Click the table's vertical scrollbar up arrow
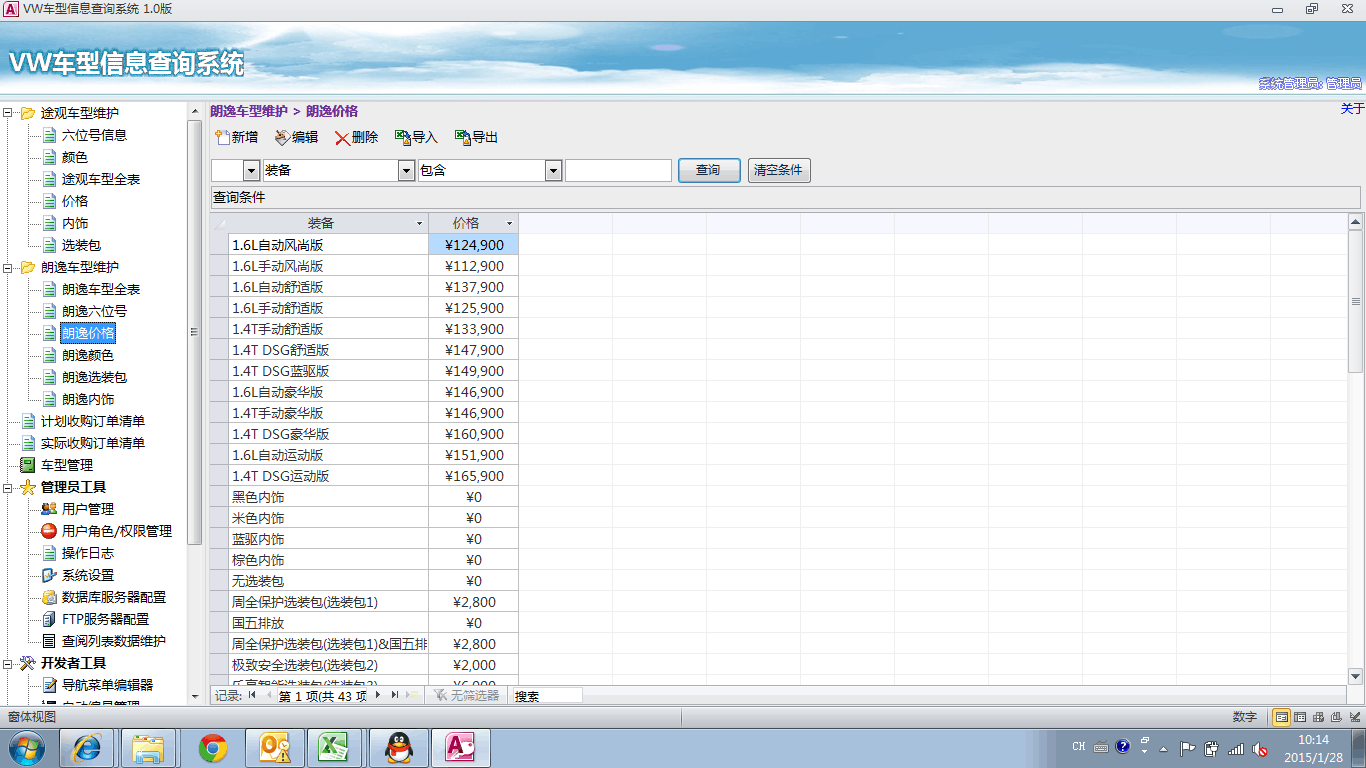 [x=1355, y=222]
